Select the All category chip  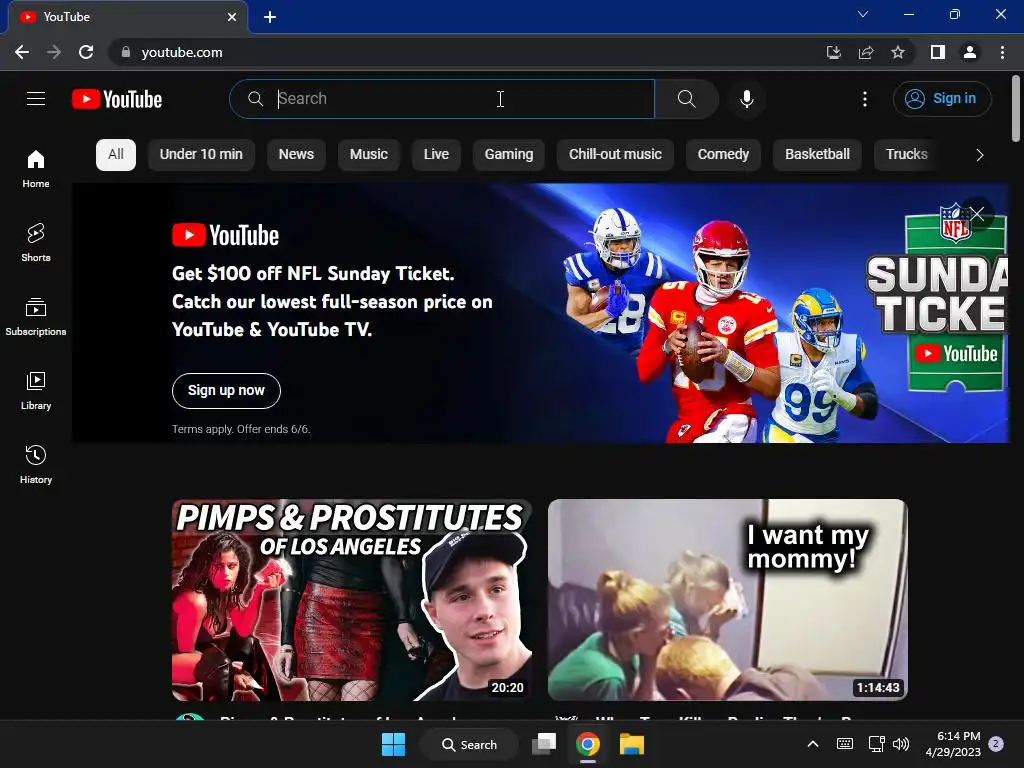pyautogui.click(x=116, y=155)
